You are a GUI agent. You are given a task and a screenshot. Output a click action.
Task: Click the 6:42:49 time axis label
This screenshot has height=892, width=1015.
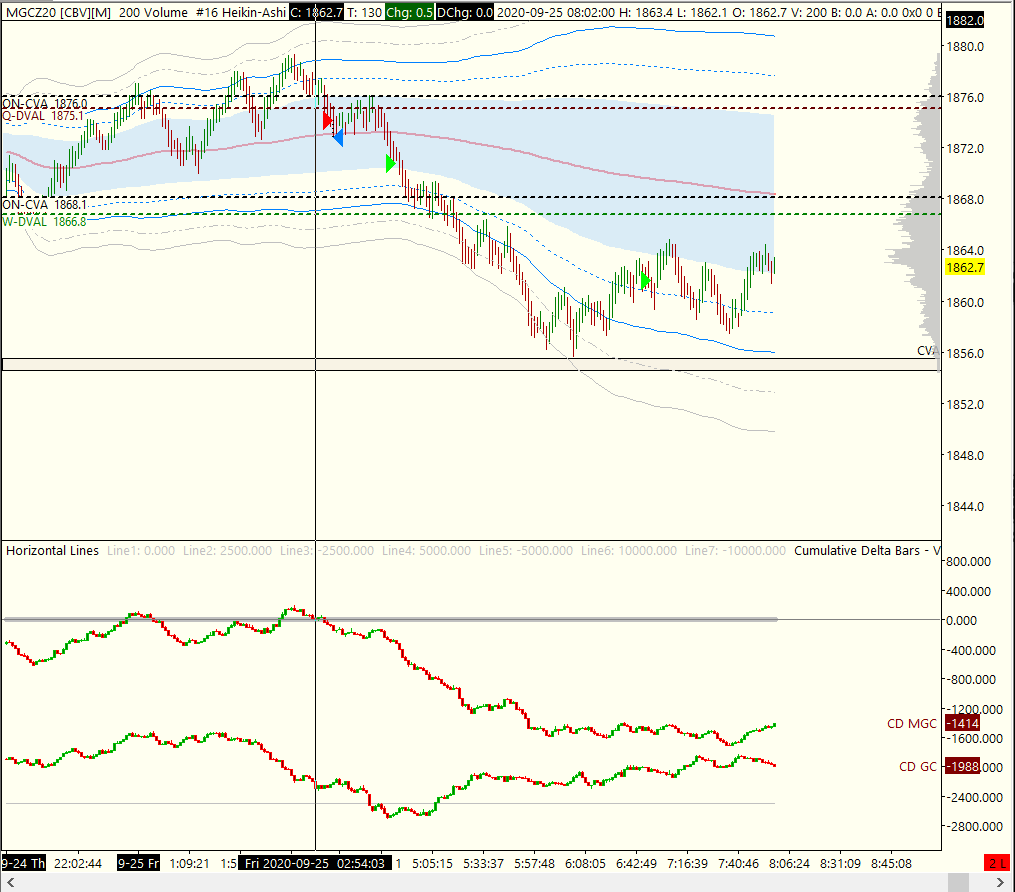636,864
